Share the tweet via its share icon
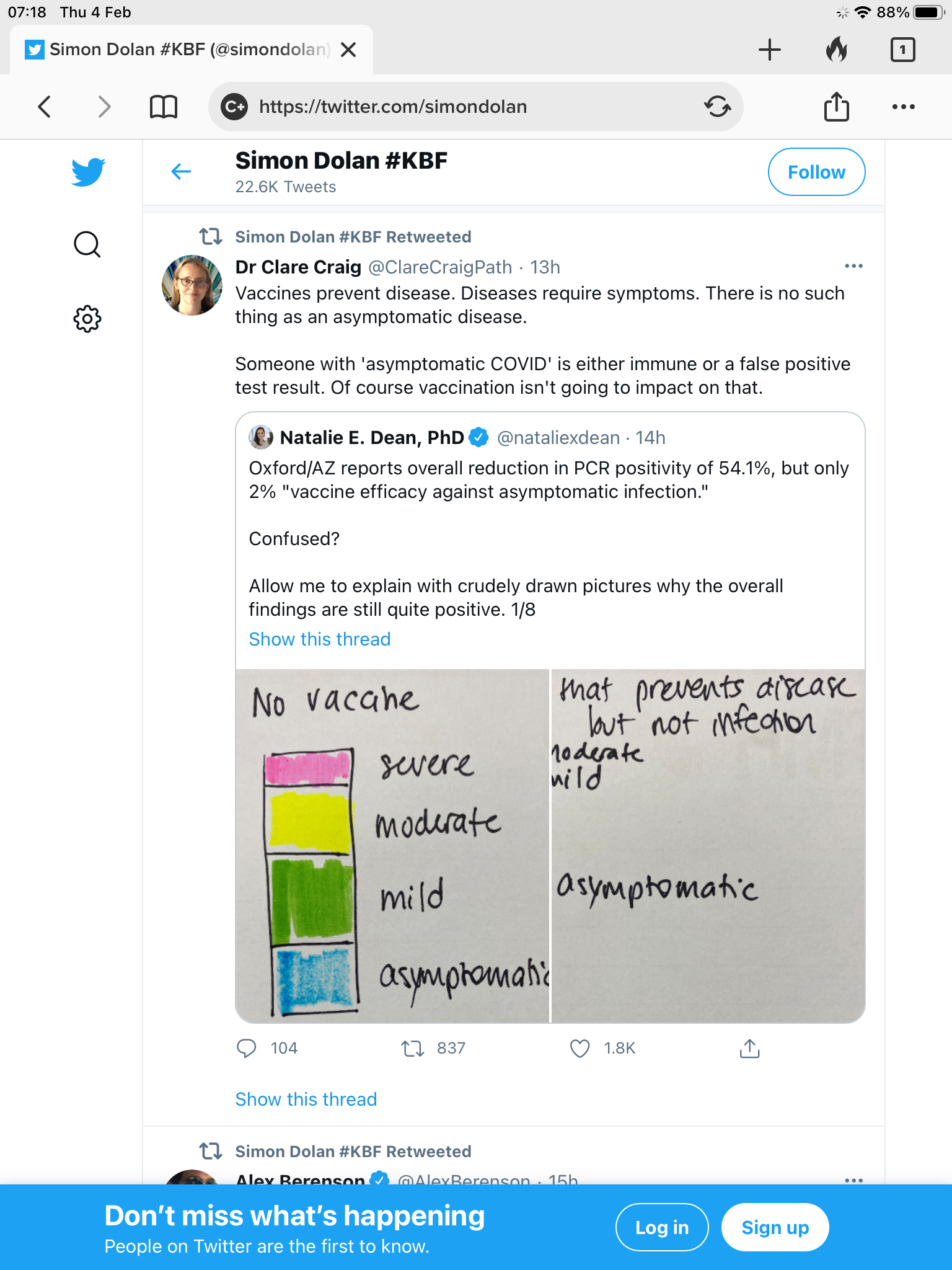This screenshot has height=1270, width=952. 749,1048
